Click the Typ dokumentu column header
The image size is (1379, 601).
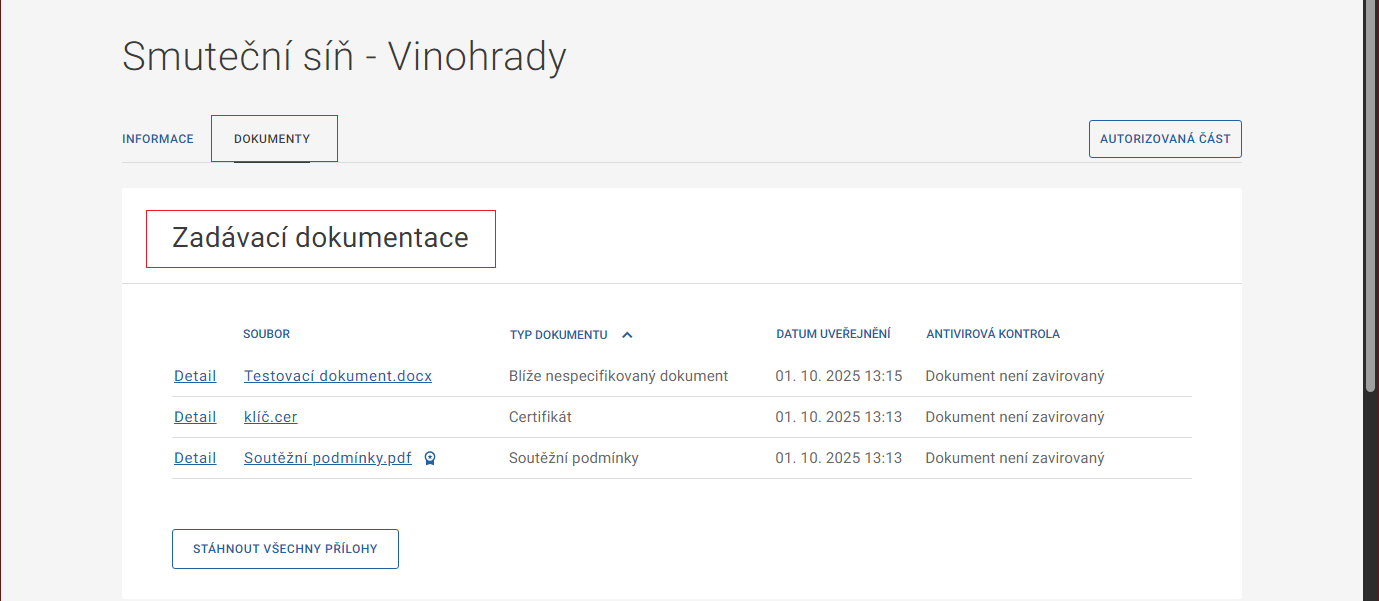(558, 335)
